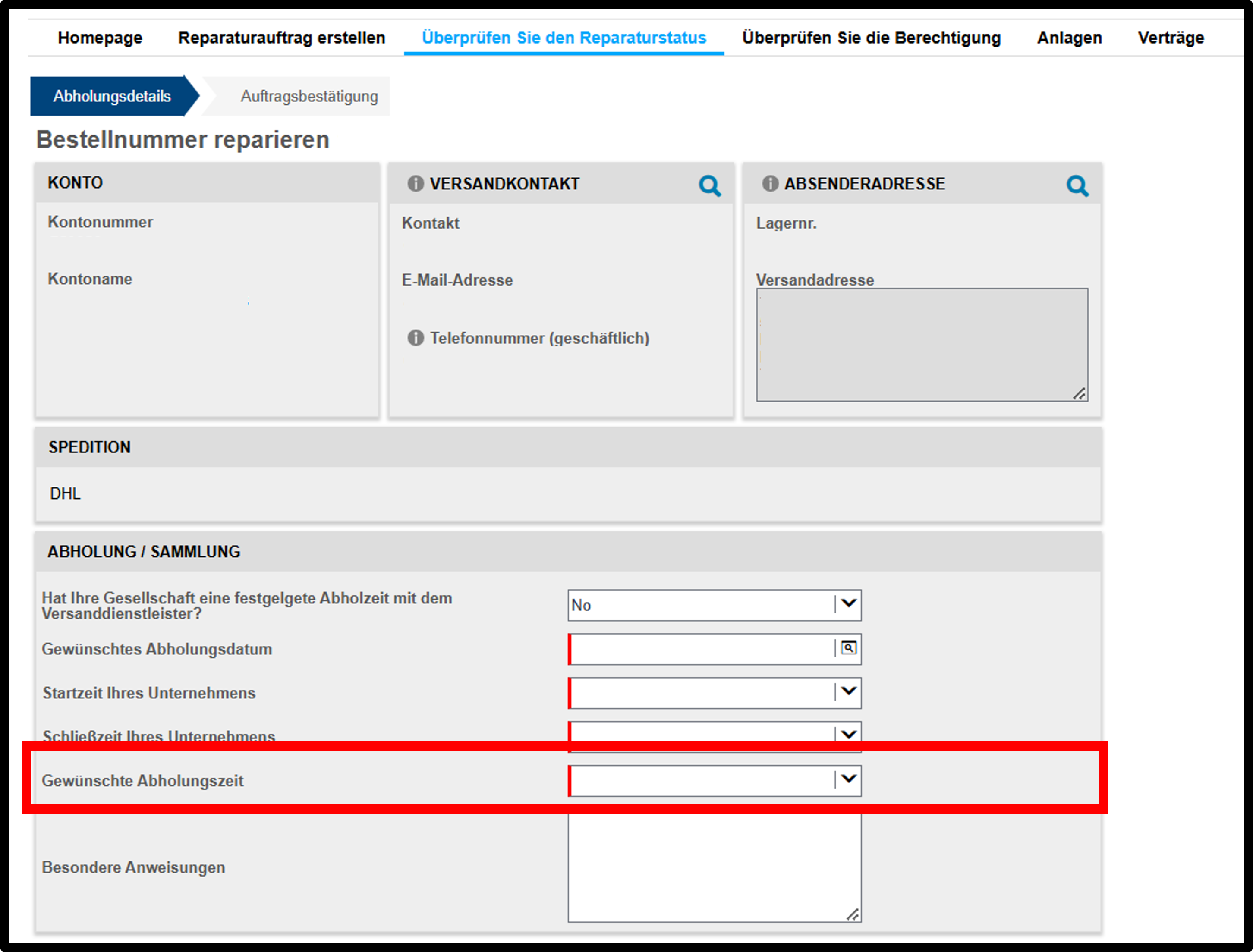
Task: Click the info icon beside ABSENDERADRESSE
Action: pyautogui.click(x=770, y=184)
